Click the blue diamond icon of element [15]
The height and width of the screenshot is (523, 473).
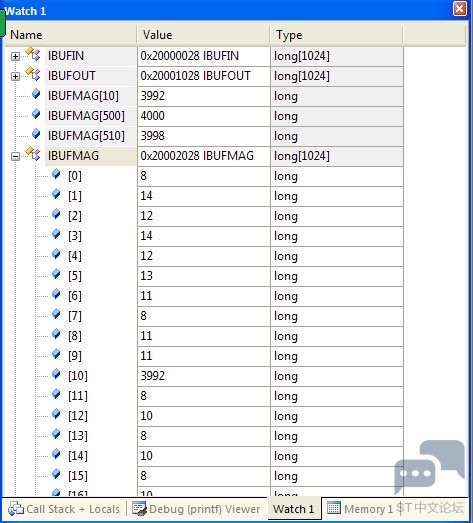[x=56, y=474]
